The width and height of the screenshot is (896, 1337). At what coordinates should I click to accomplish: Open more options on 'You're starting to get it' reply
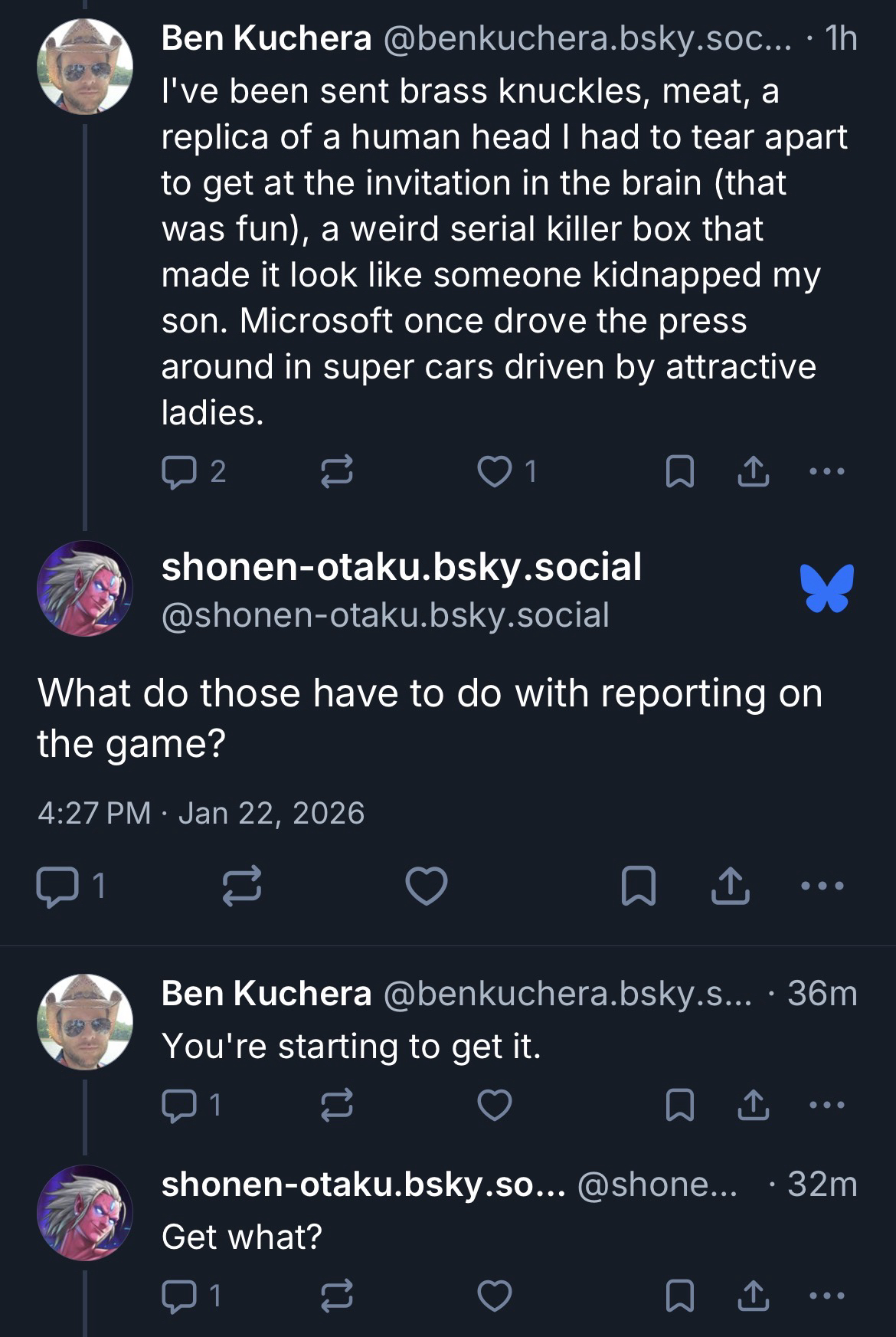pyautogui.click(x=826, y=1105)
